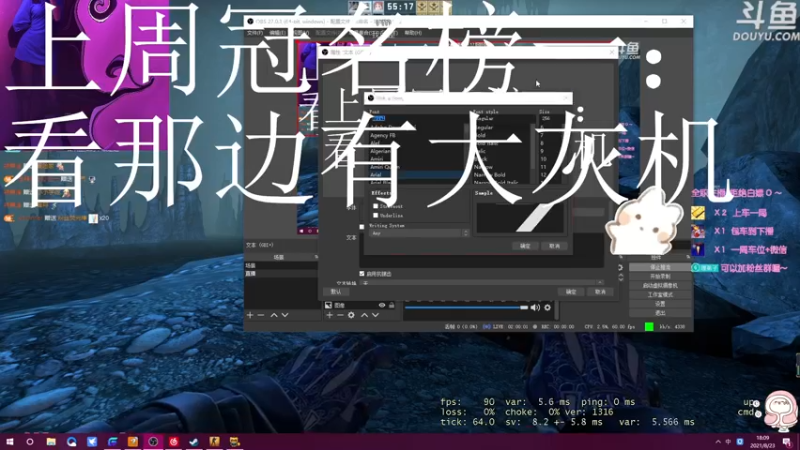The width and height of the screenshot is (800, 450).
Task: Select 场景 scene in scenes list
Action: [x=281, y=266]
